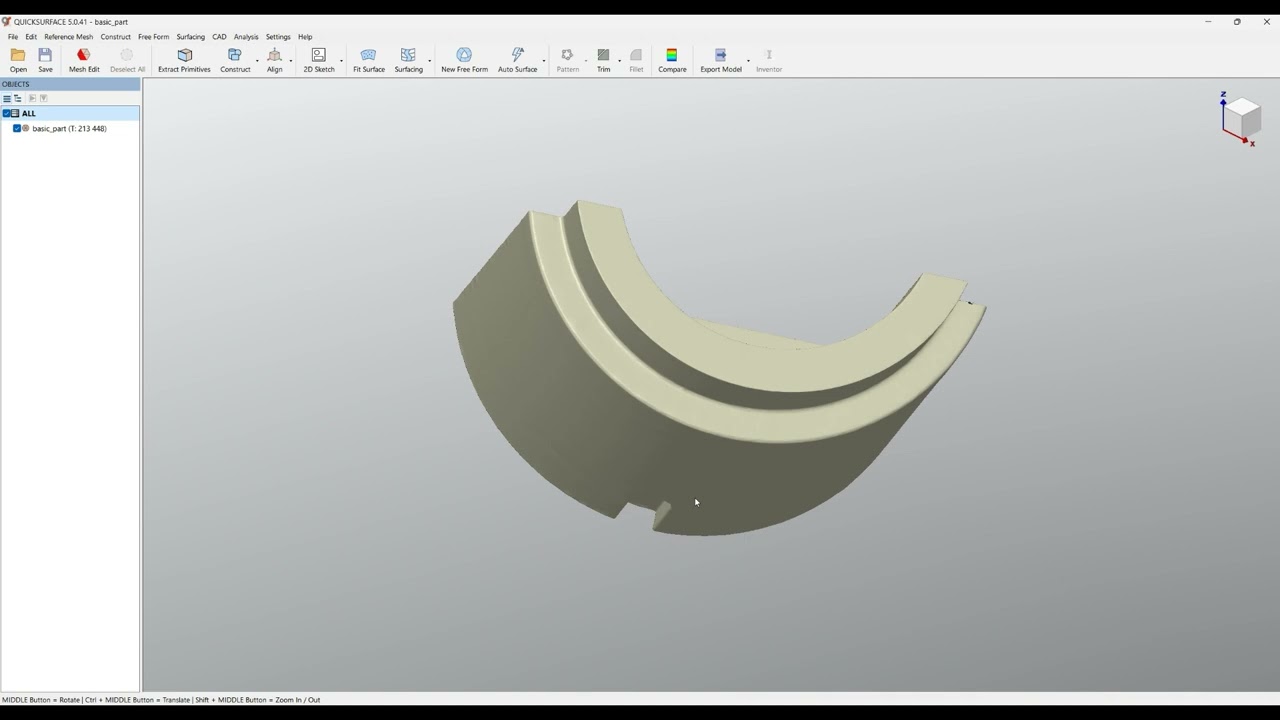The height and width of the screenshot is (720, 1280).
Task: Click the Deselect All toolbar icon
Action: (x=127, y=60)
